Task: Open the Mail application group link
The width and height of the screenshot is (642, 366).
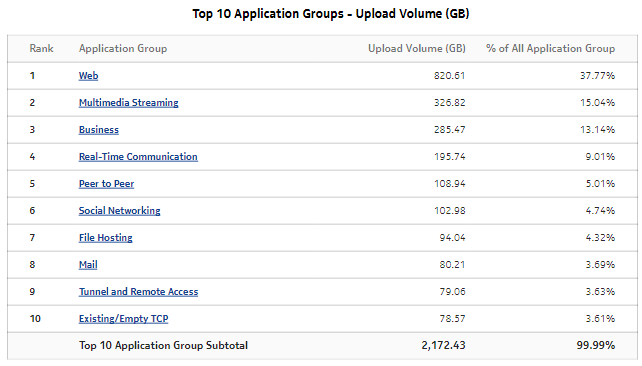Action: point(88,265)
